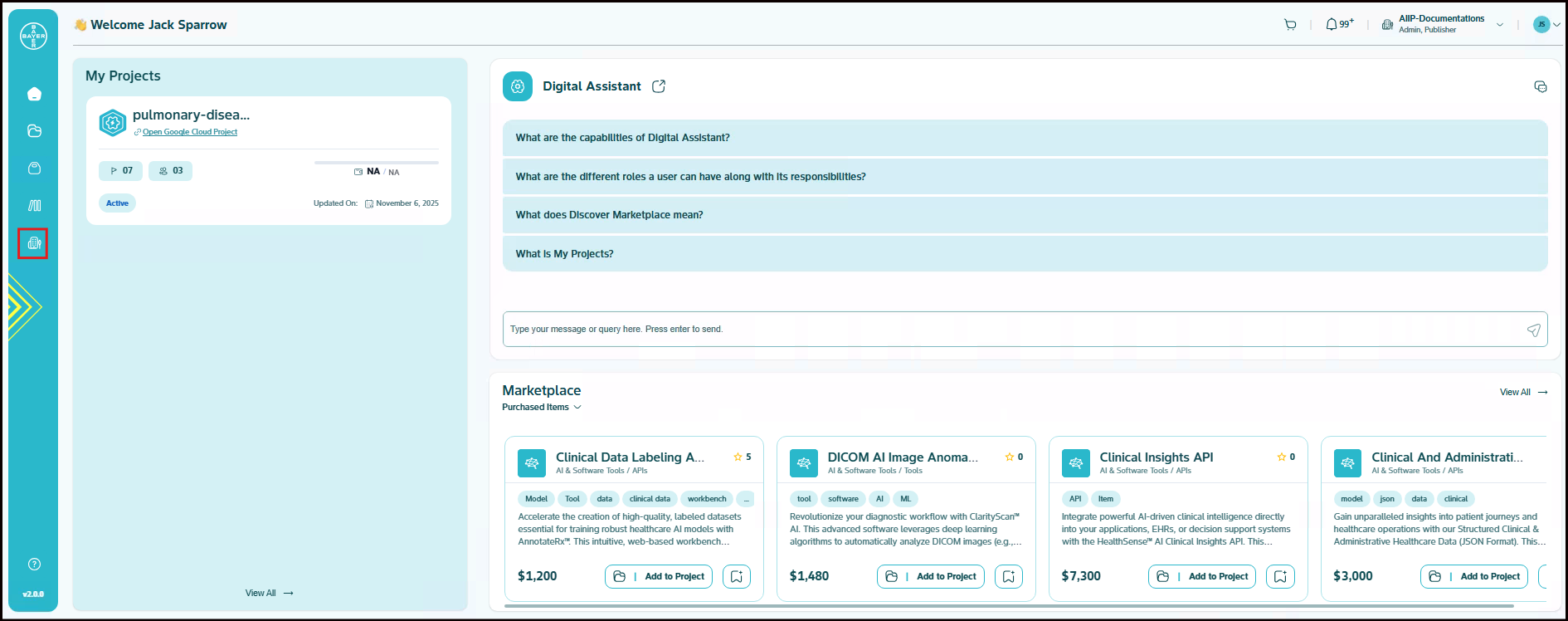The image size is (1568, 621).
Task: Click the highlighted organization icon in sidebar
Action: pos(33,243)
